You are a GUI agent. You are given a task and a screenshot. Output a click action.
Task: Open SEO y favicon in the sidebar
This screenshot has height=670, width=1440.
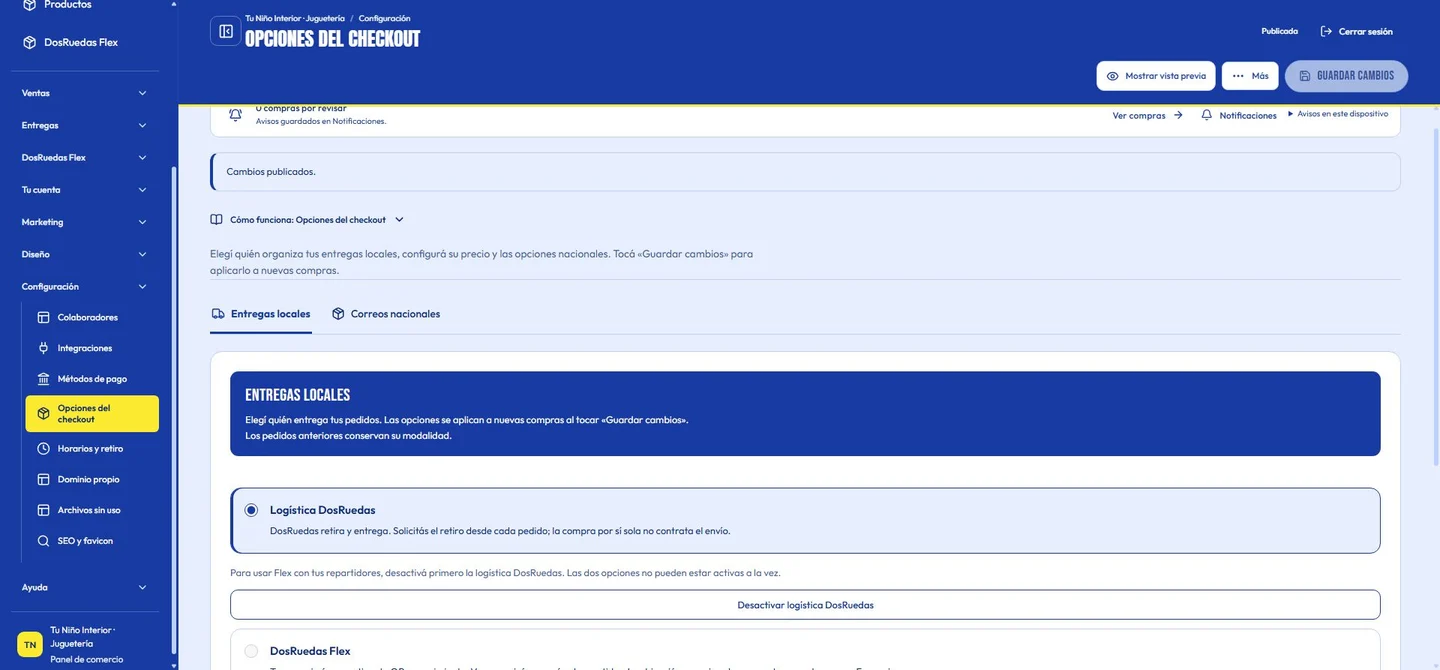(x=92, y=541)
